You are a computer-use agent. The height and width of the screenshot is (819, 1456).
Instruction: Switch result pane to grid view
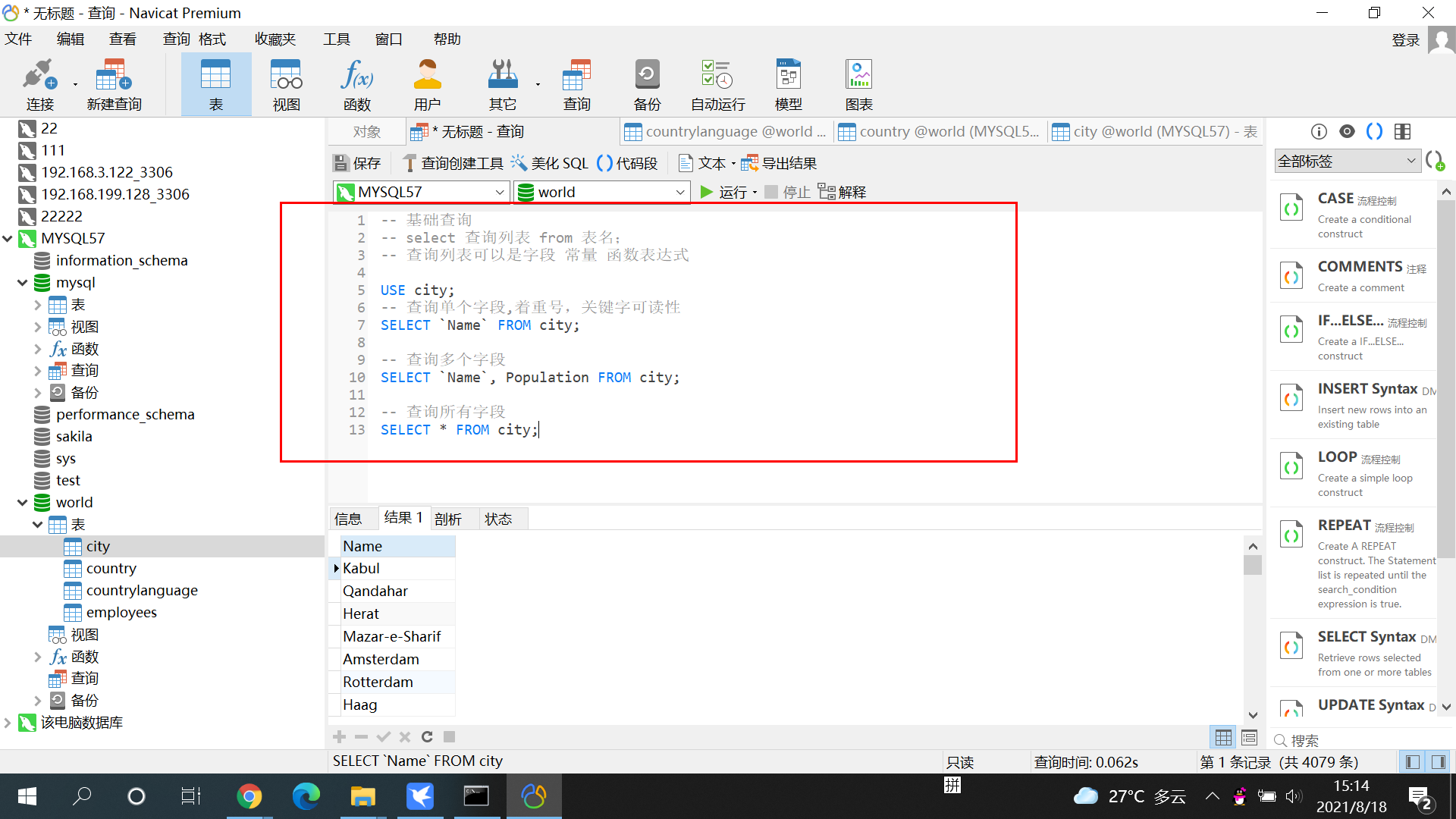pos(1223,737)
